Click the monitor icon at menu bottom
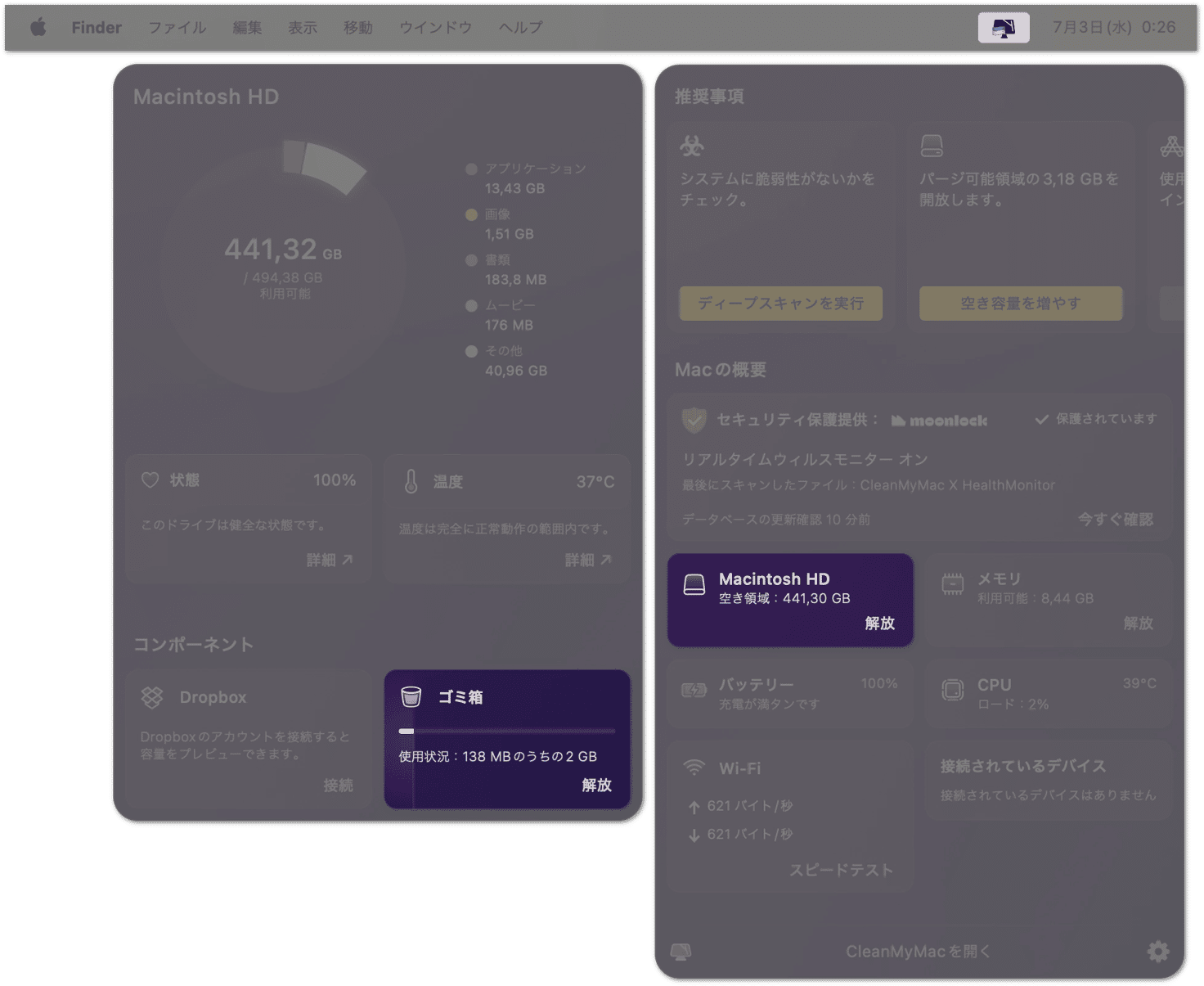 [x=681, y=952]
